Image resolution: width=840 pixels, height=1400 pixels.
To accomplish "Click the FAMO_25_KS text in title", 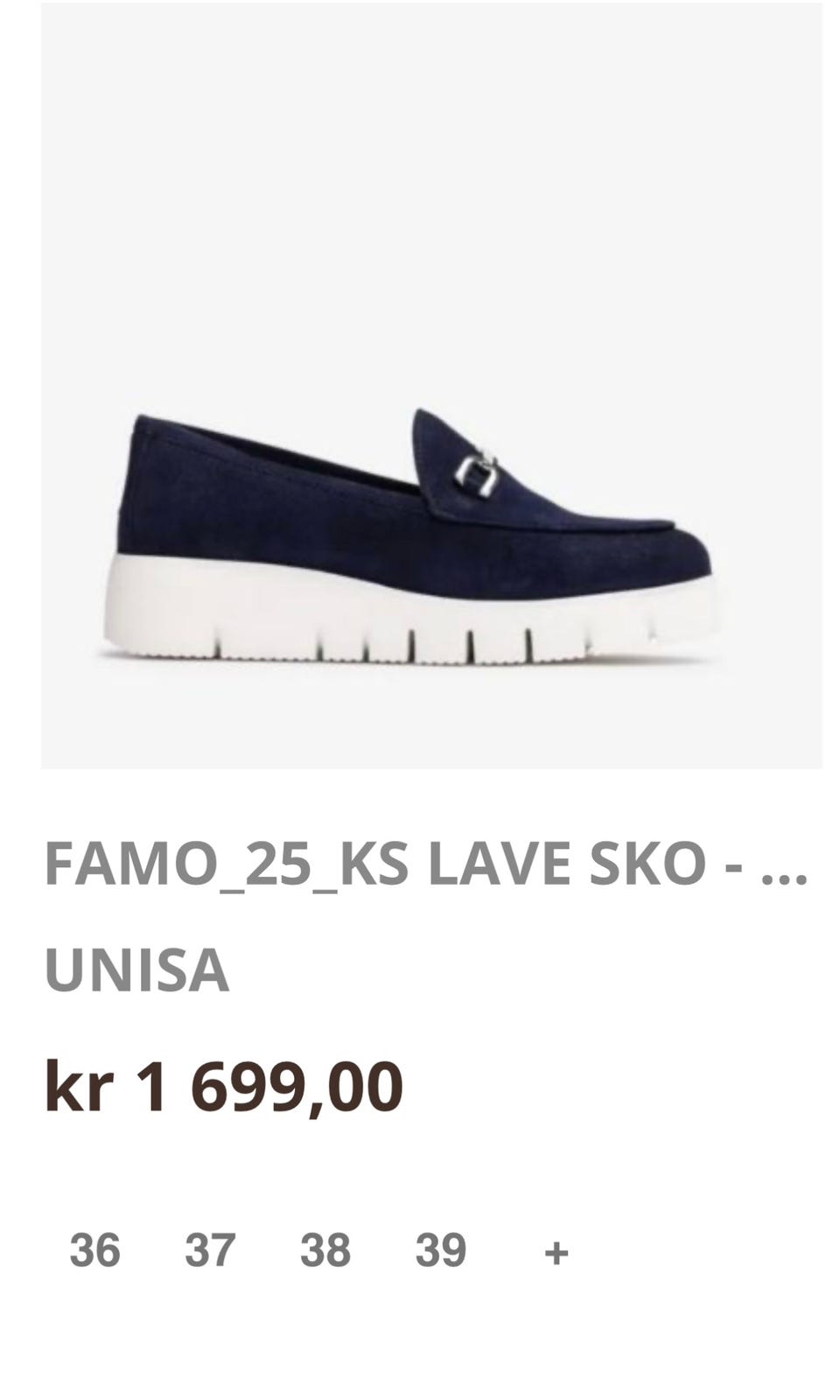I will (227, 864).
